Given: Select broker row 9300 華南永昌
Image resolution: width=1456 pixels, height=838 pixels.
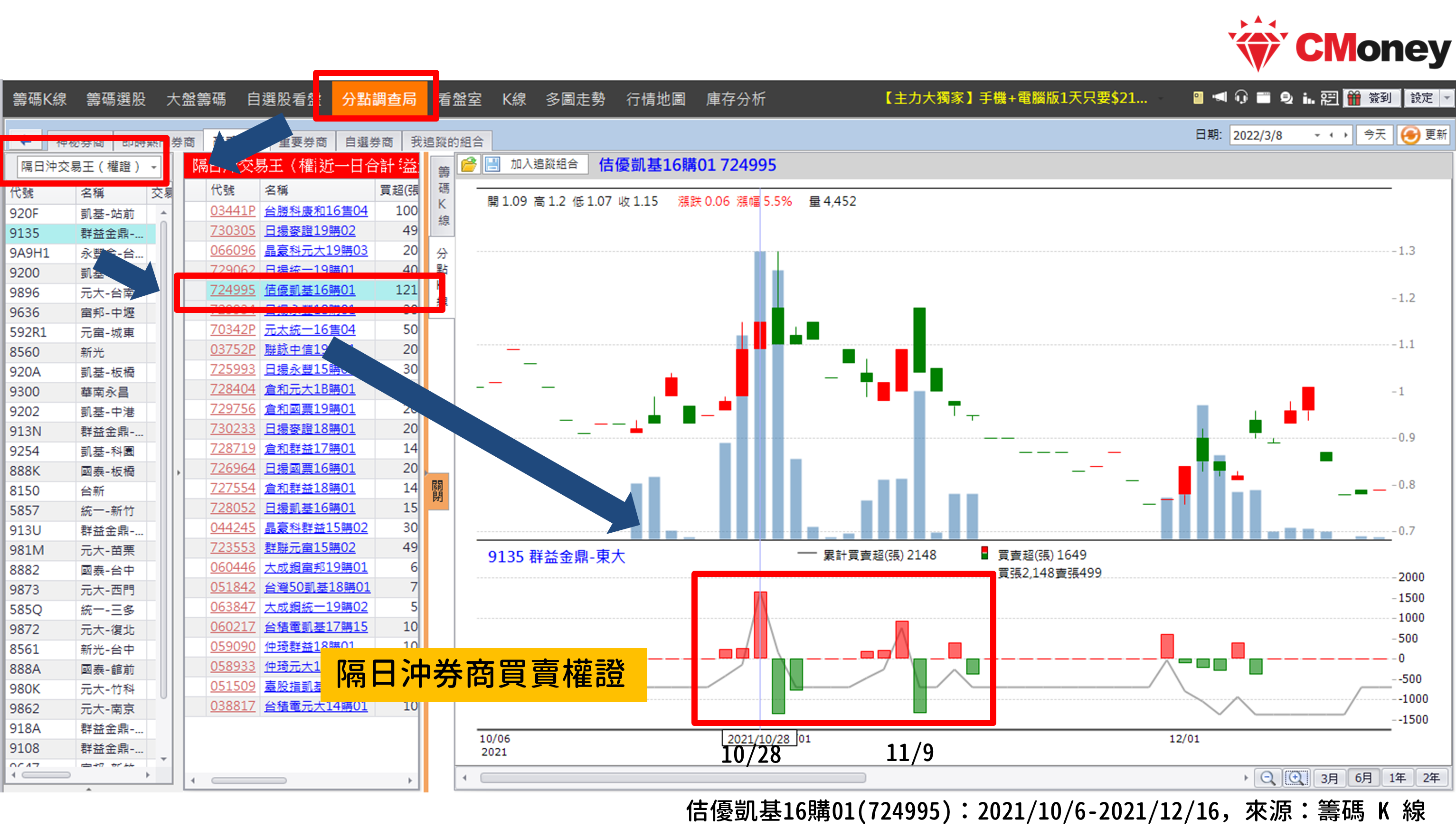Looking at the screenshot, I should point(81,392).
